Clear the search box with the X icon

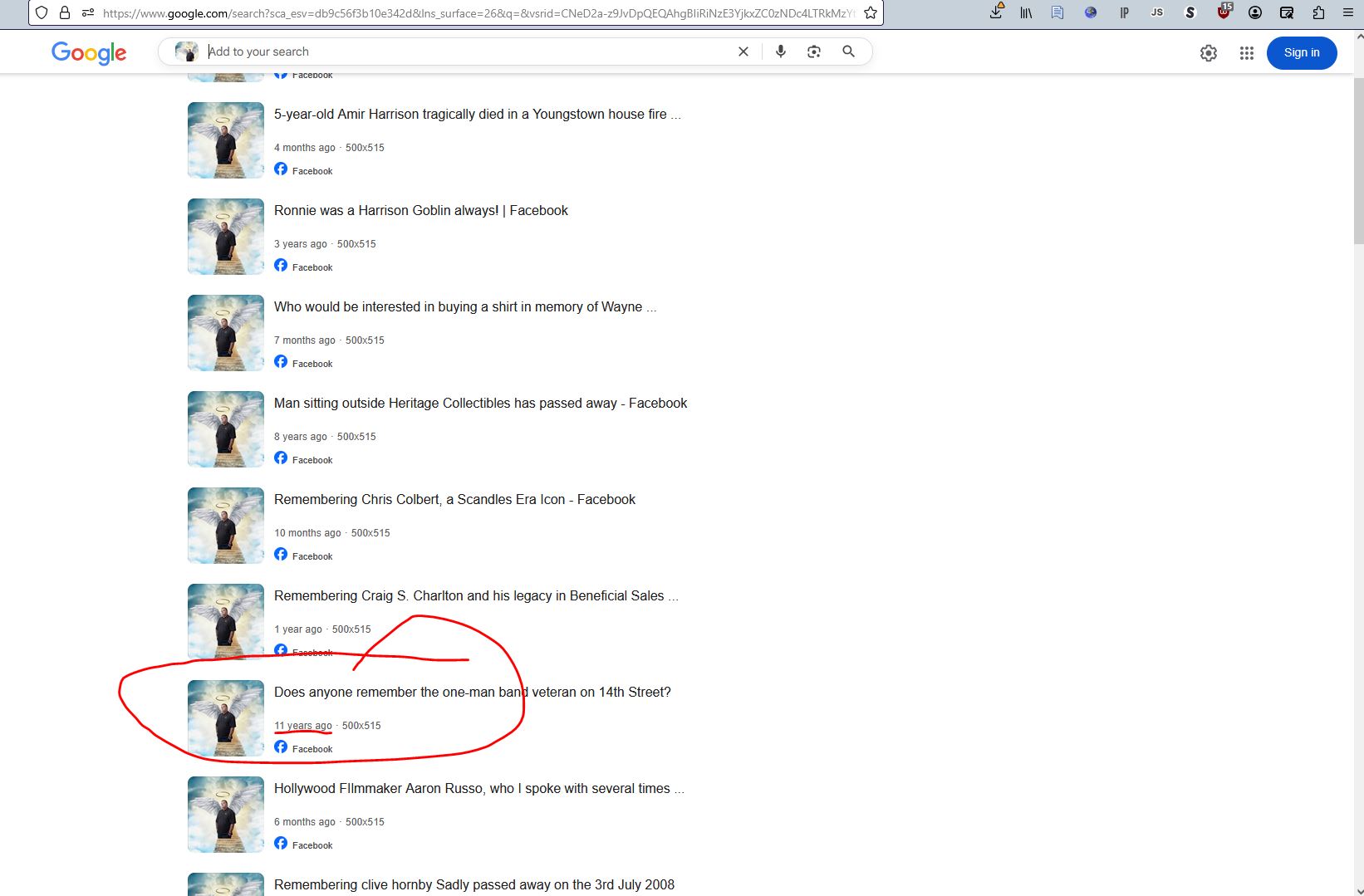coord(743,51)
